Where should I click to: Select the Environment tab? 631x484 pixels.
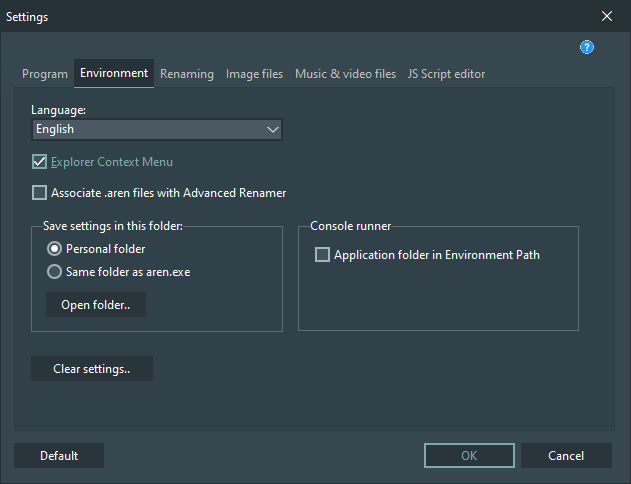(114, 73)
